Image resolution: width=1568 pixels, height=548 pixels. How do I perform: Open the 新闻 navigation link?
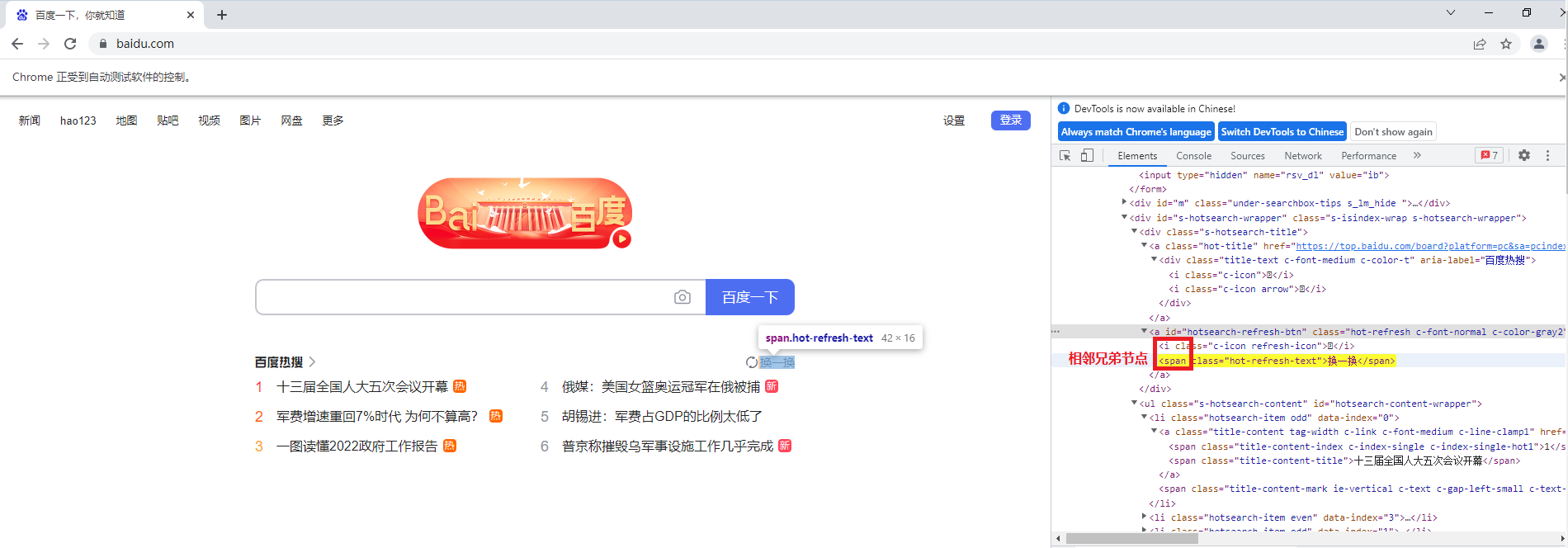[x=30, y=120]
